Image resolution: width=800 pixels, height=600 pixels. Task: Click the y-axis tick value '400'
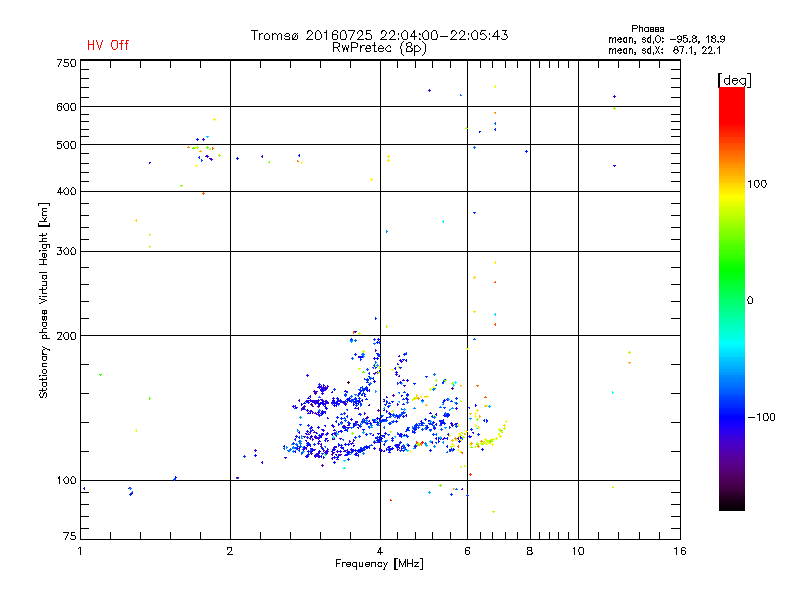pos(66,192)
